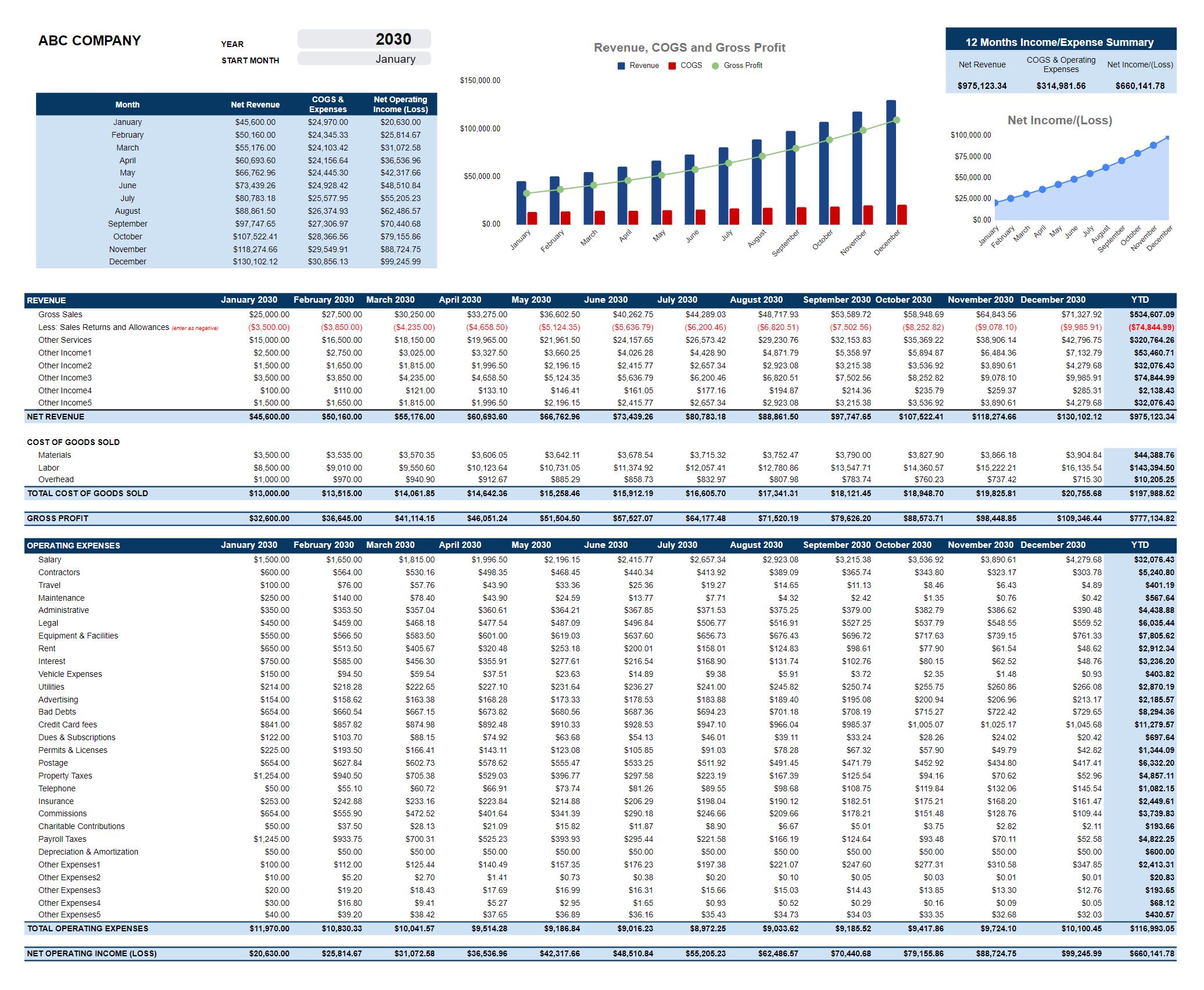Click the TOTAL COST OF GOODS SOLD label

click(87, 493)
